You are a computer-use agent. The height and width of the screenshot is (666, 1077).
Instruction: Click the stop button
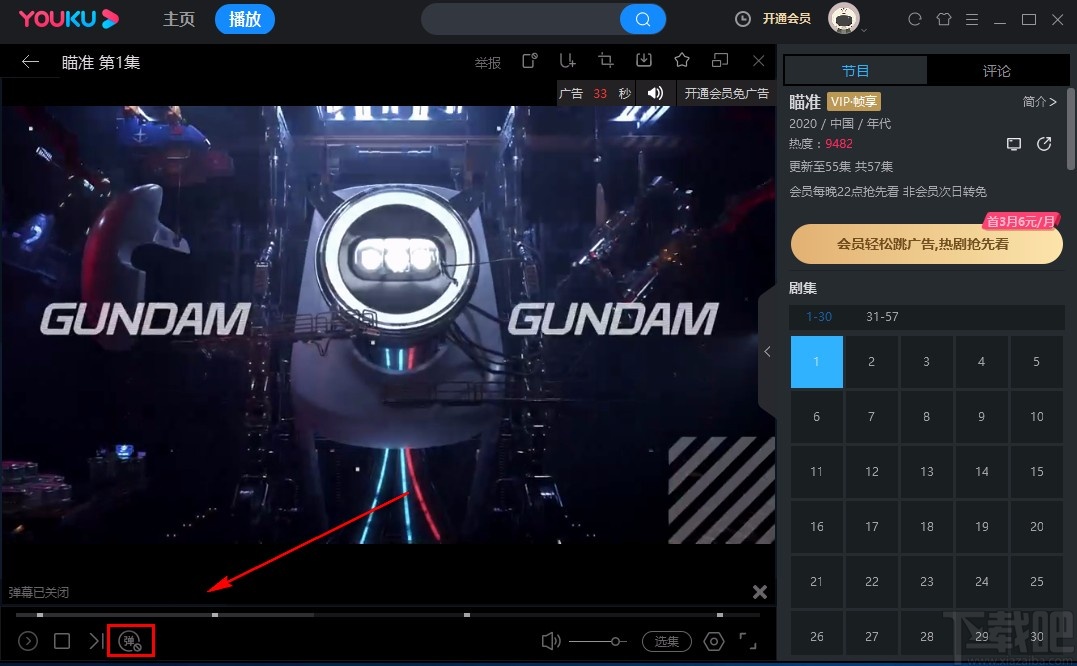pyautogui.click(x=62, y=641)
